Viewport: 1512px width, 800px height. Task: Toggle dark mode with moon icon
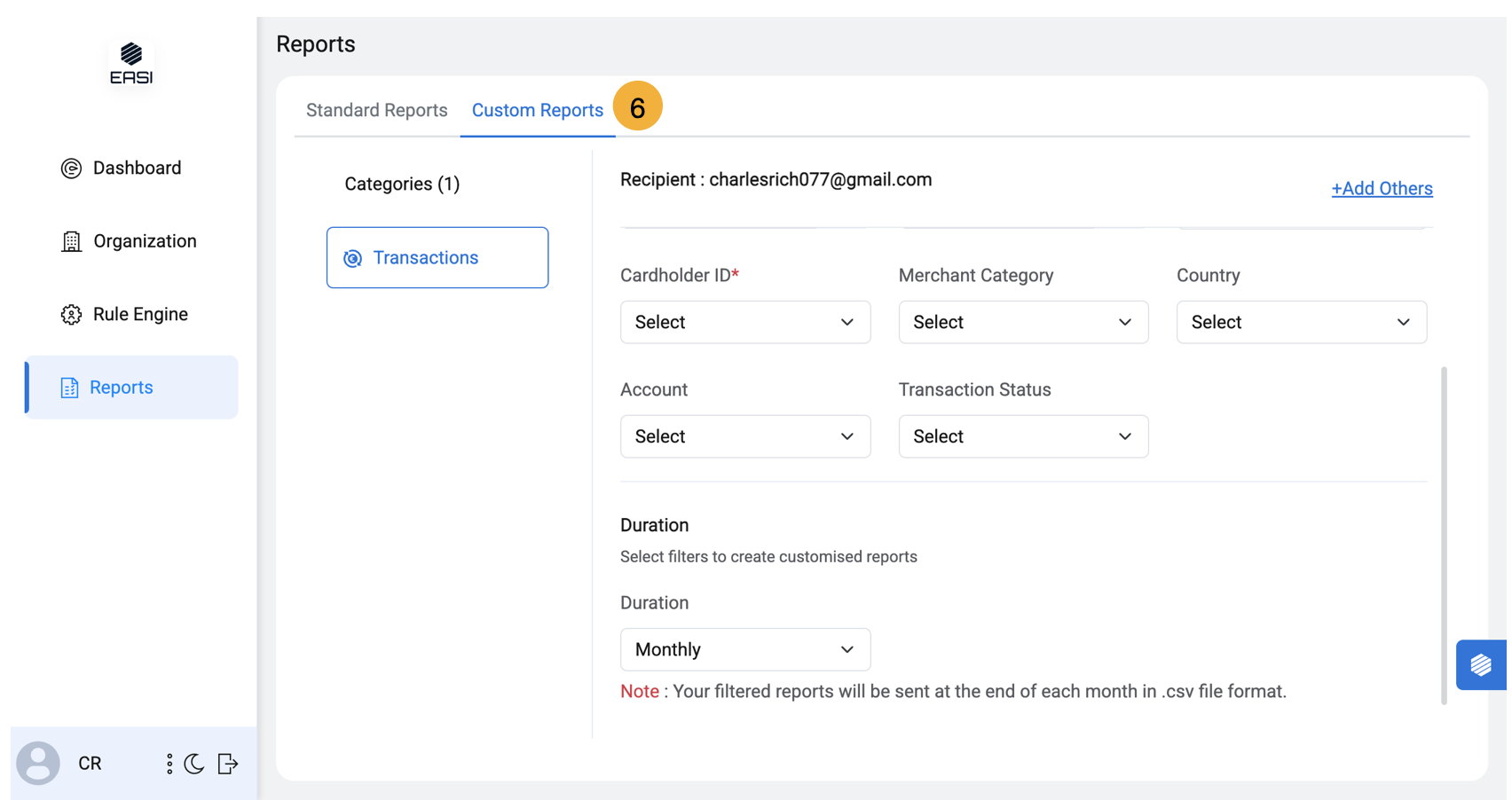(x=194, y=764)
